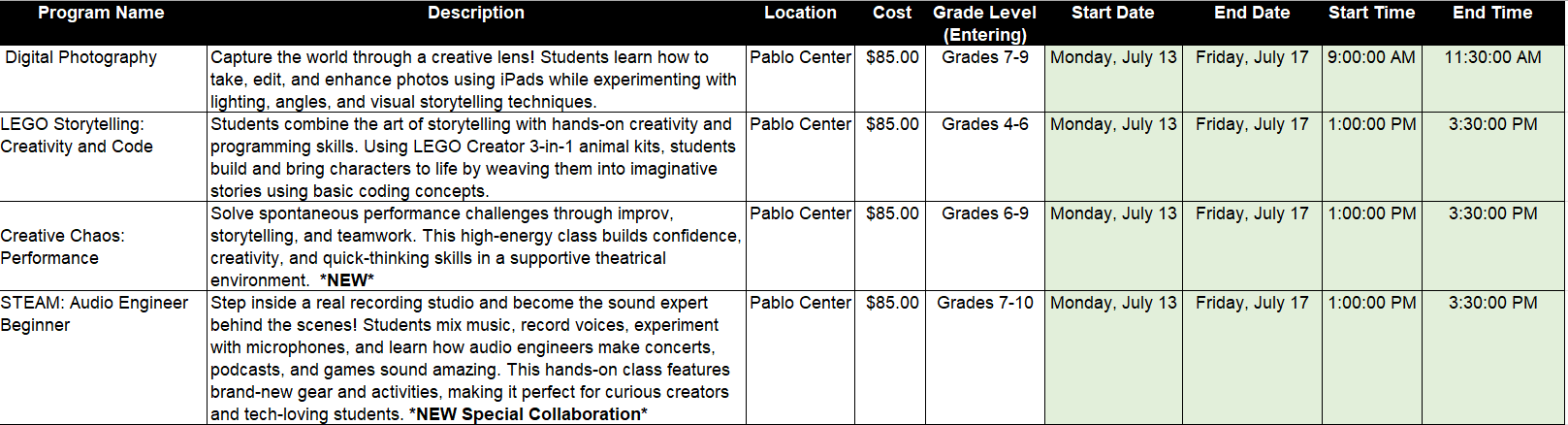Select the $85.00 cost for Creative Chaos
The height and width of the screenshot is (425, 1568).
pyautogui.click(x=891, y=213)
